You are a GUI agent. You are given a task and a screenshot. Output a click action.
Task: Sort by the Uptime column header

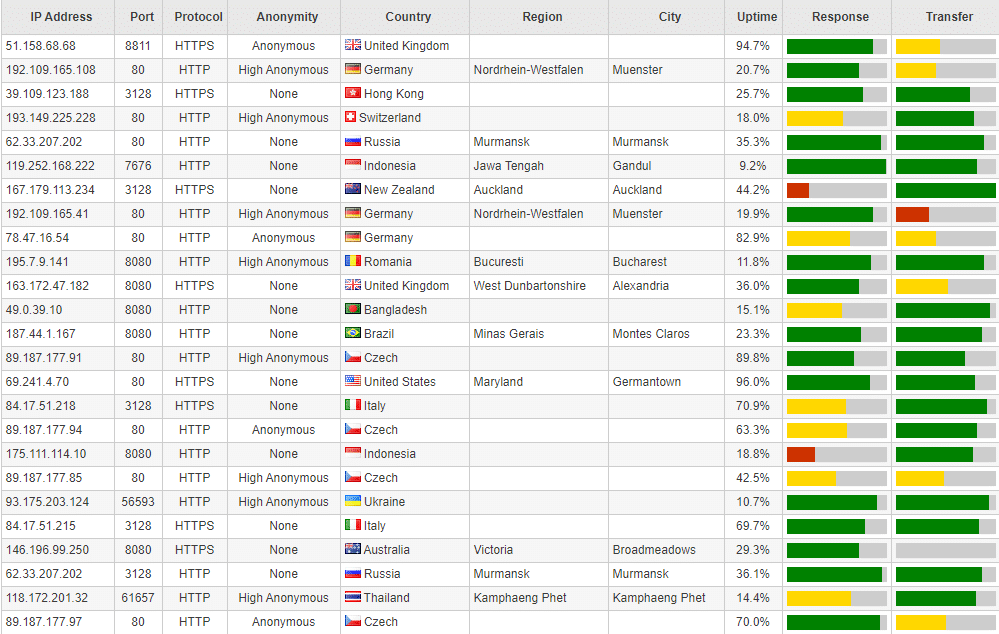tap(756, 17)
